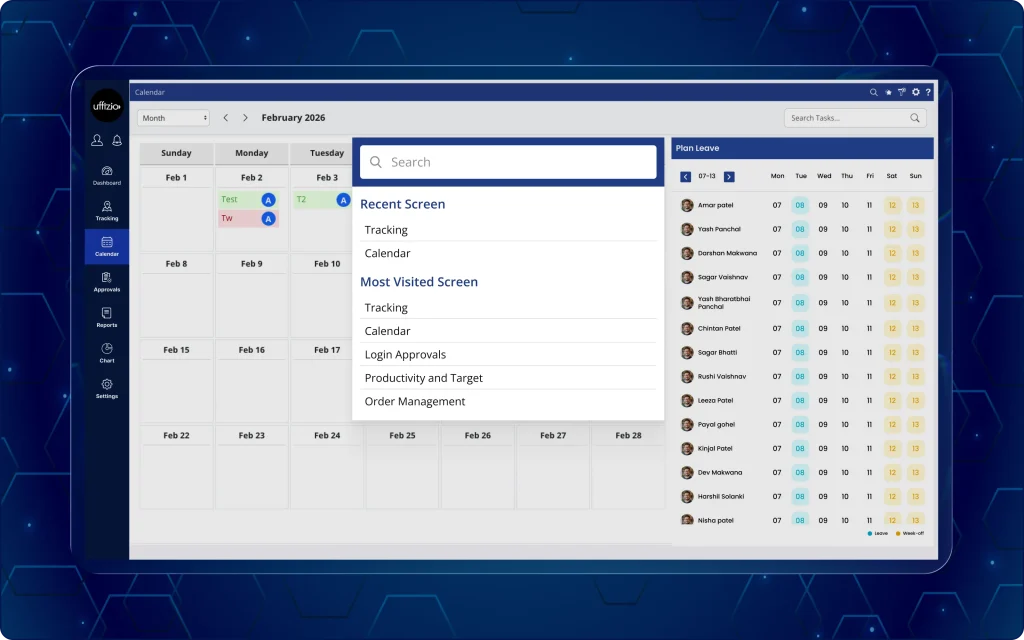Go to next month arrow
The image size is (1024, 640).
pos(246,118)
